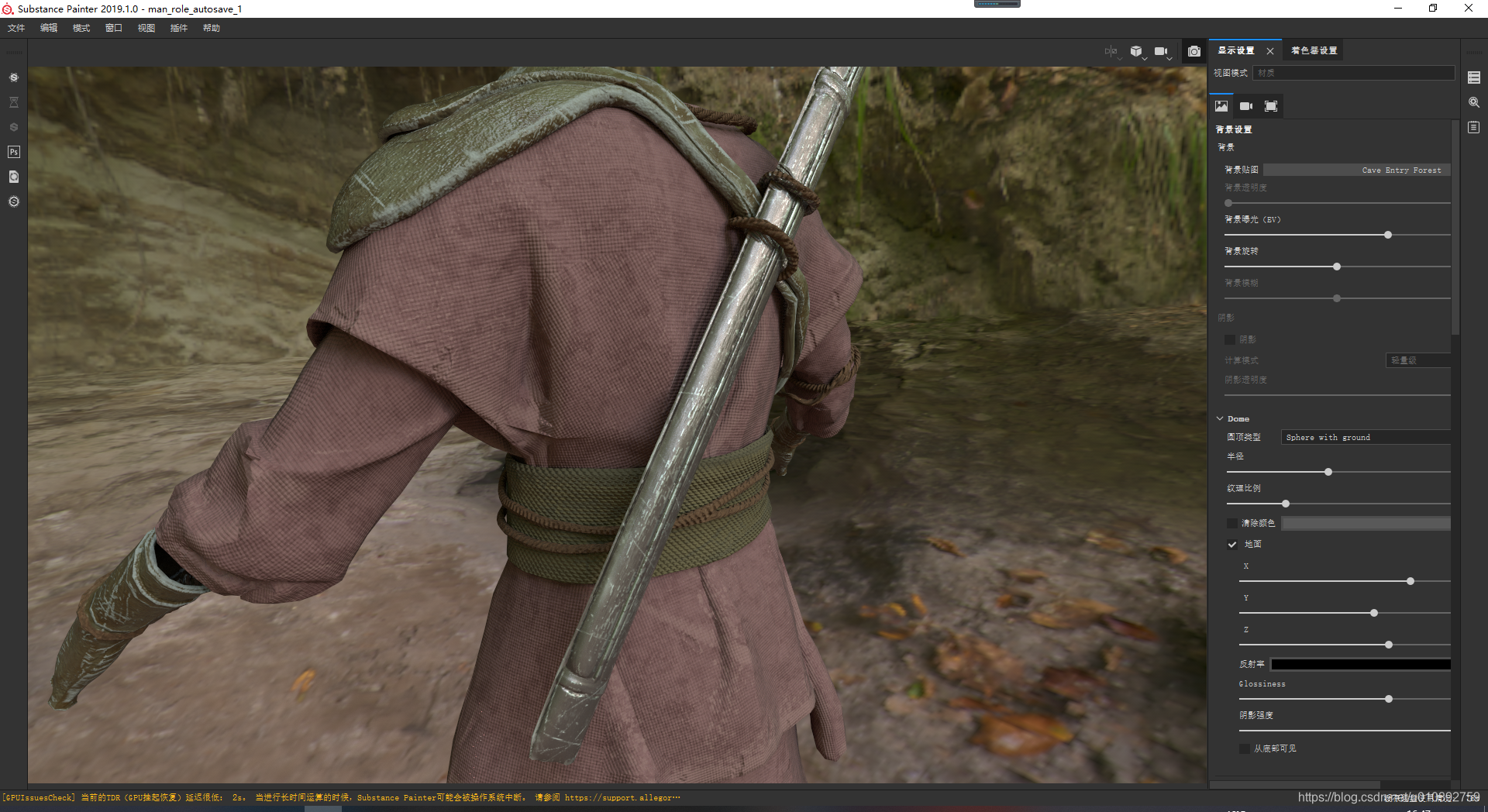
Task: Select the background settings image tab icon
Action: pyautogui.click(x=1221, y=106)
